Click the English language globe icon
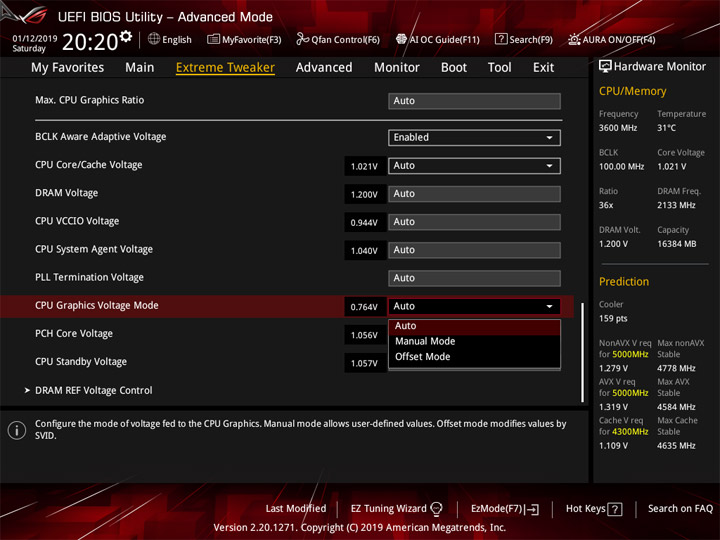The width and height of the screenshot is (720, 540). point(154,39)
